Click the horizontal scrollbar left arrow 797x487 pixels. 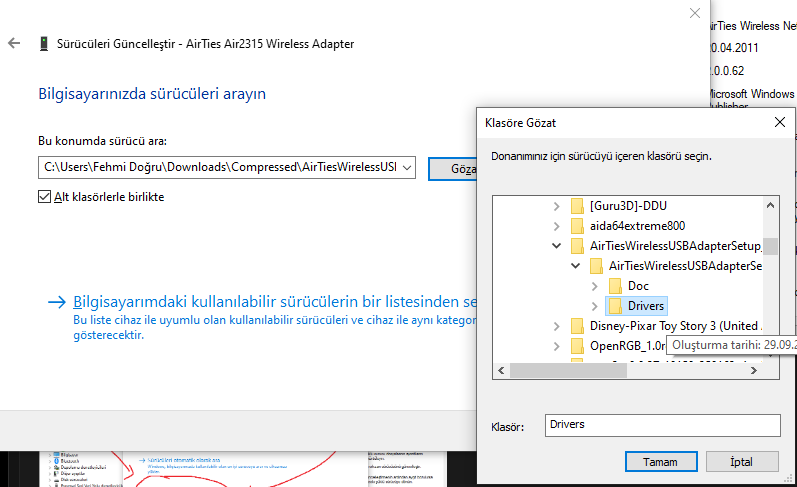point(501,371)
